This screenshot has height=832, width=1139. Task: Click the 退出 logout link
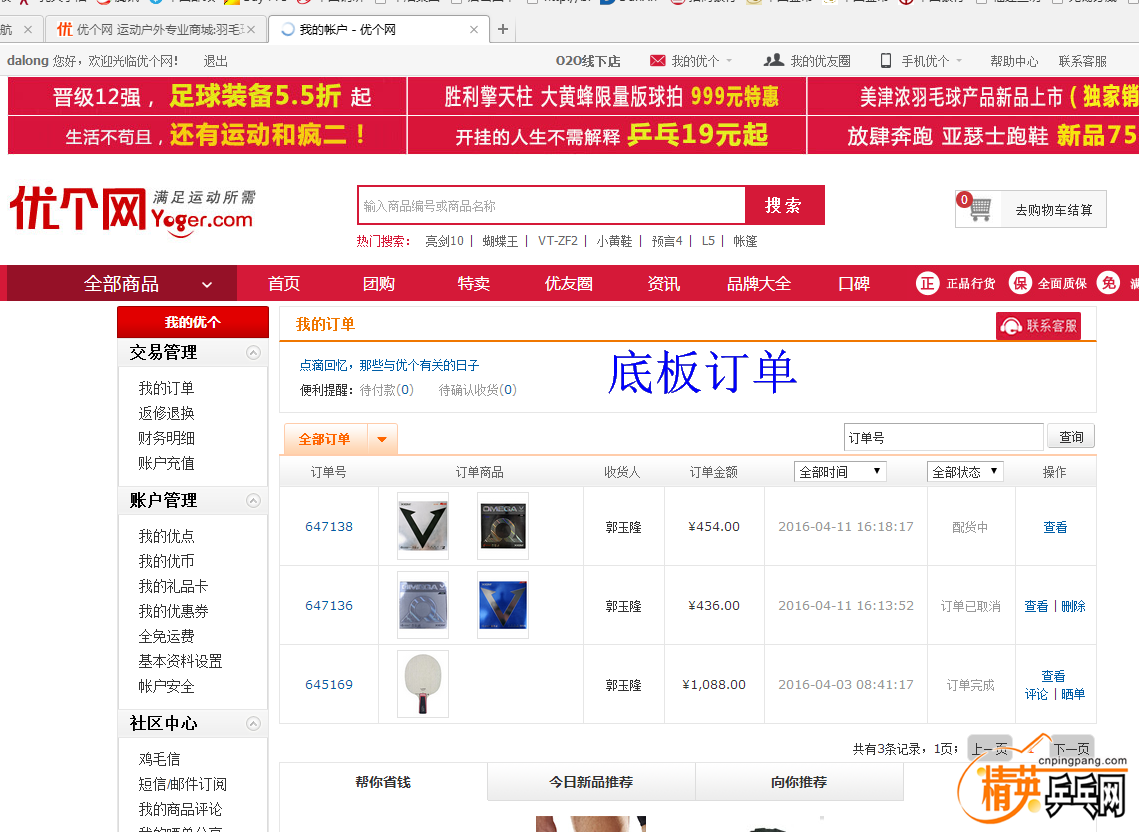click(x=215, y=61)
